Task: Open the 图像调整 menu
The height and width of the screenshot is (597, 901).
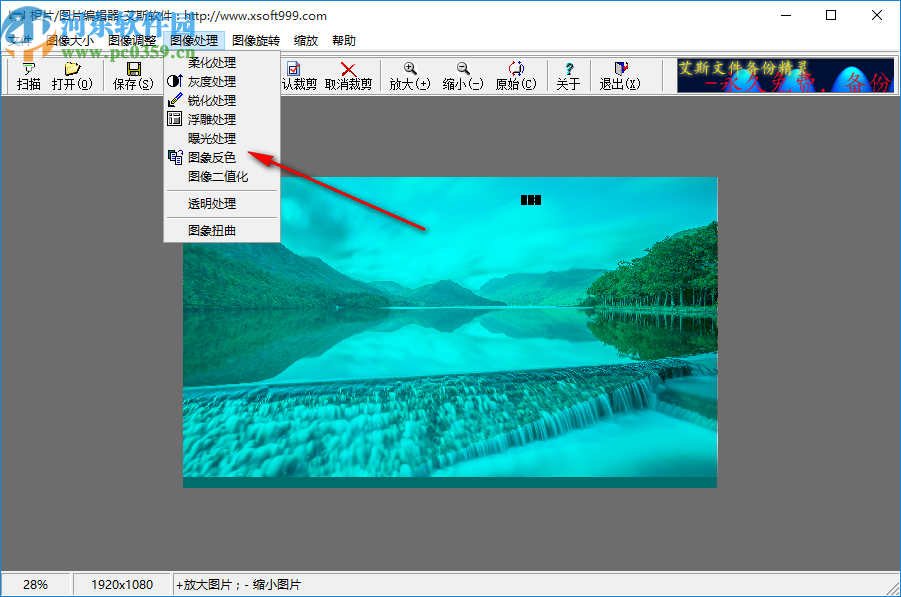Action: click(132, 40)
